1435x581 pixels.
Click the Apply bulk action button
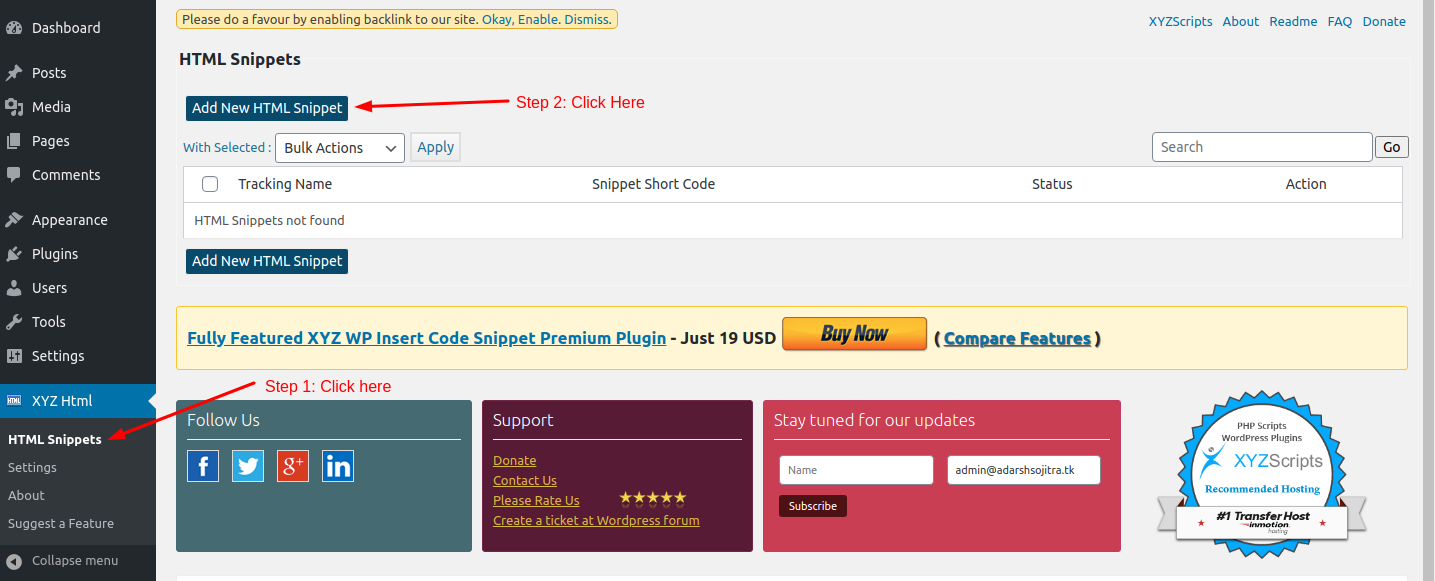pos(435,147)
